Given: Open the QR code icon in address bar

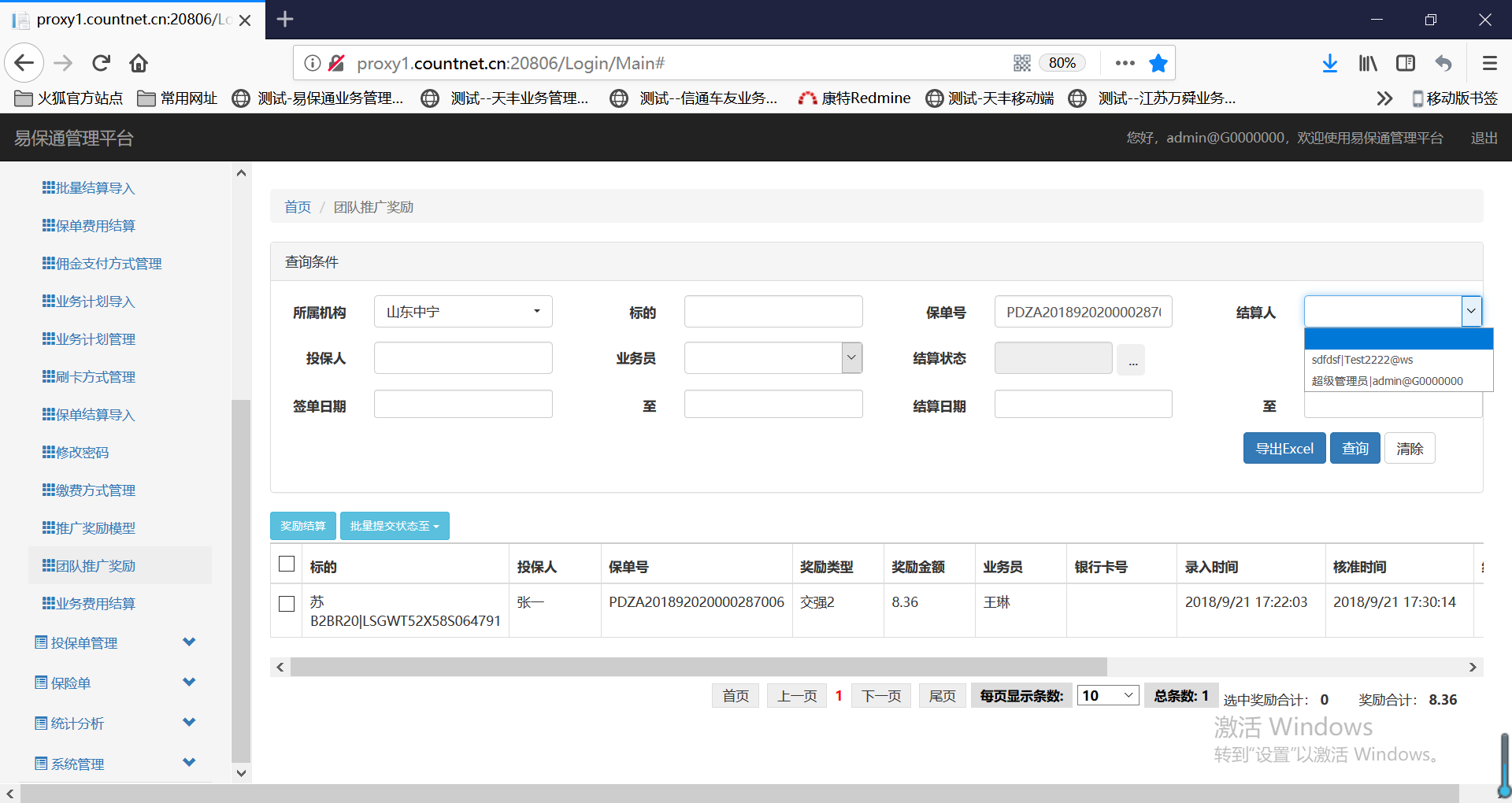Looking at the screenshot, I should (x=1021, y=63).
